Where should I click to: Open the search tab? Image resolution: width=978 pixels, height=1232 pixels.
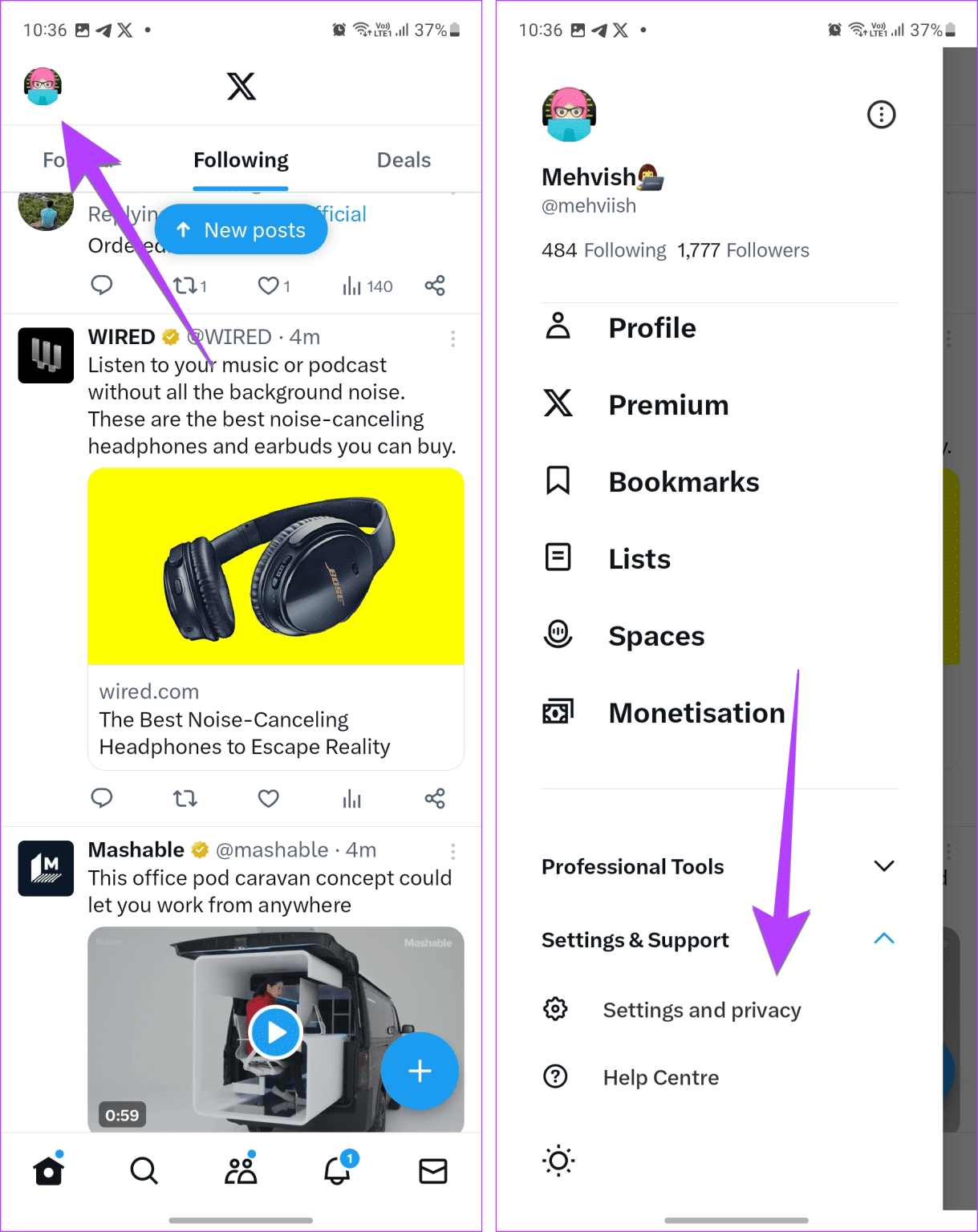click(x=144, y=1170)
